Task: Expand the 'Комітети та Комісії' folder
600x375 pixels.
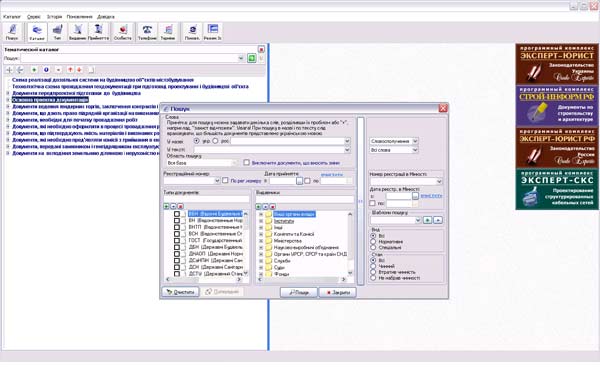Action: point(261,234)
